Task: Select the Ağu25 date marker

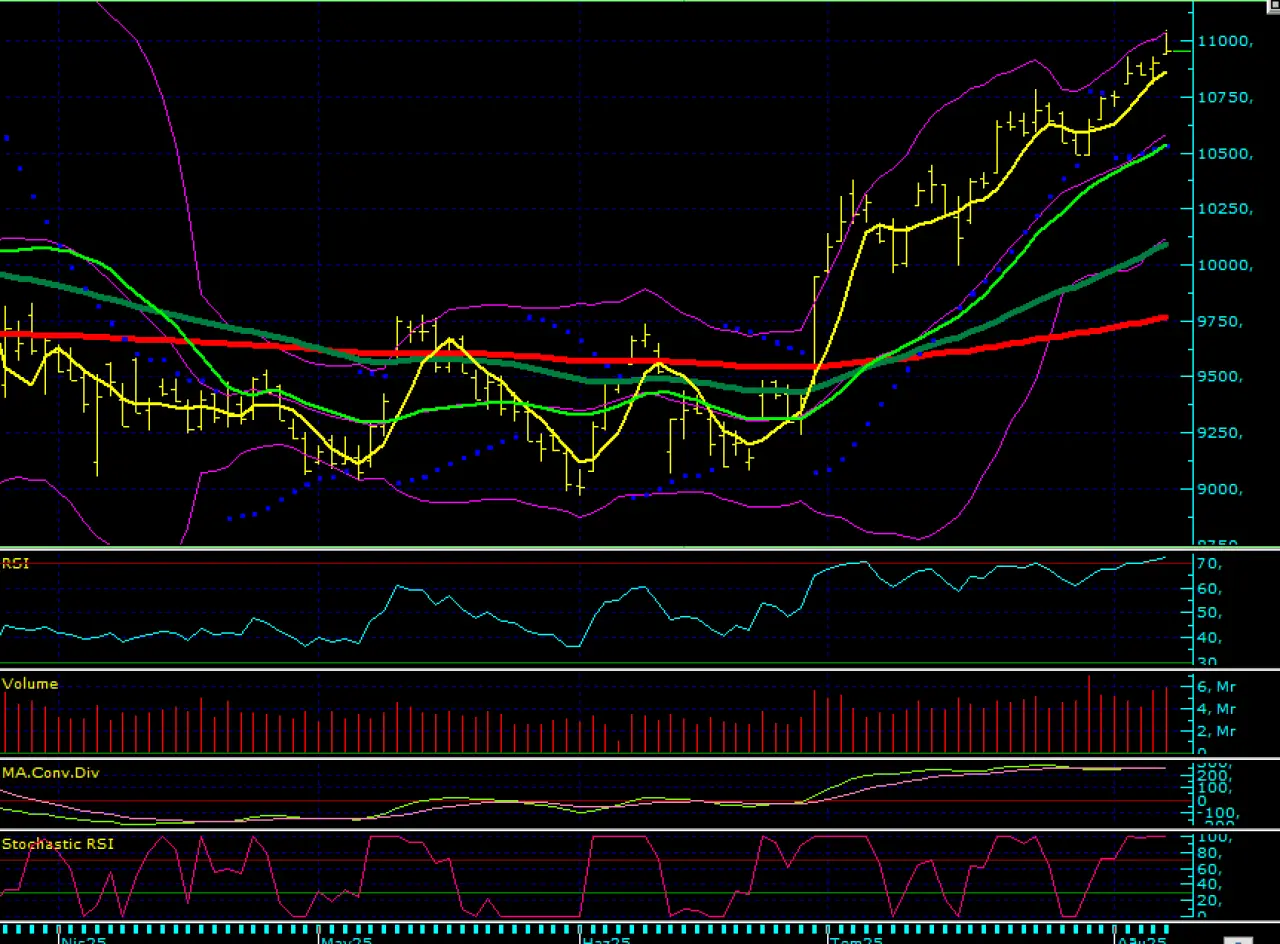Action: 1142,939
